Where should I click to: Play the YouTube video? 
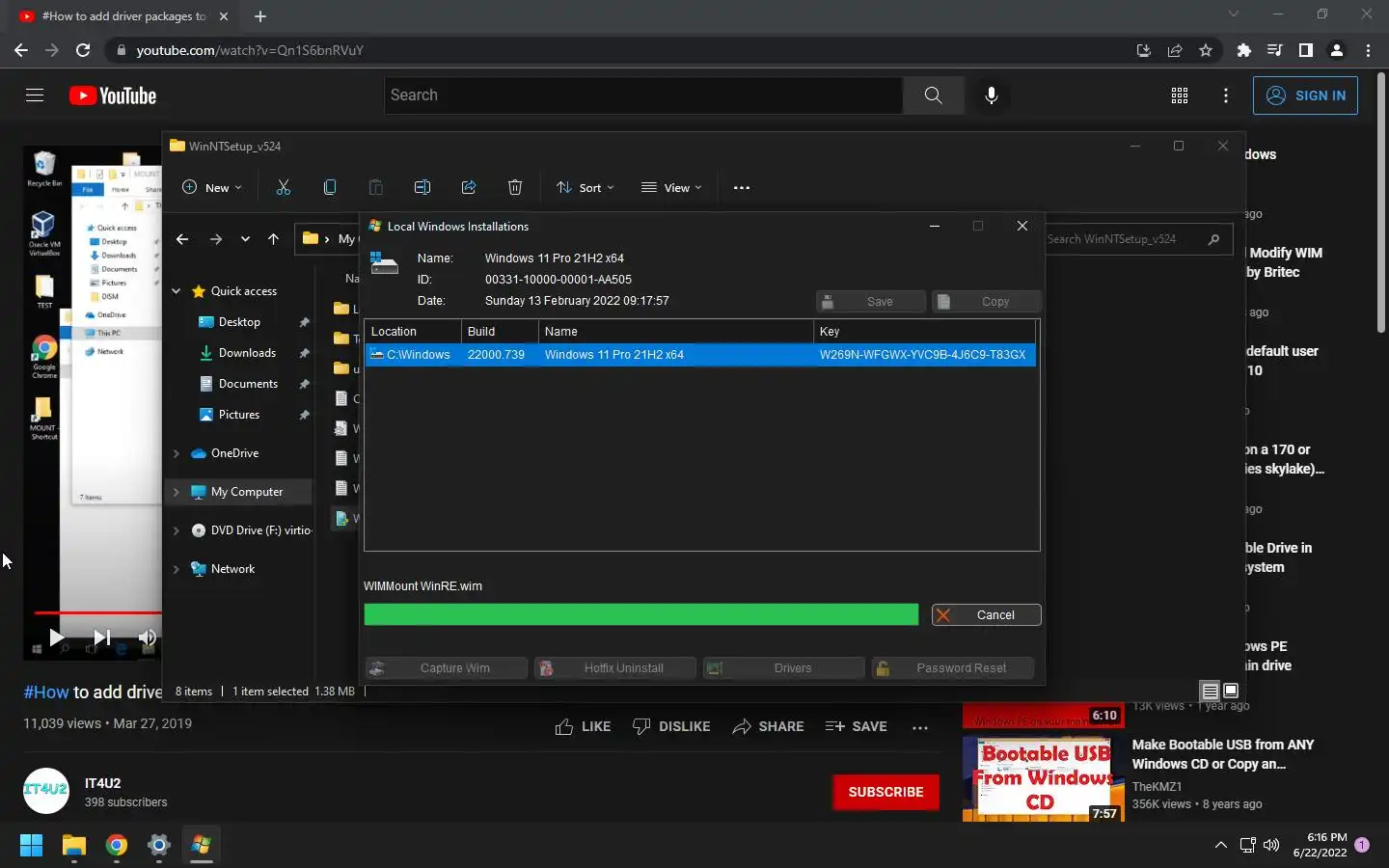(x=56, y=637)
